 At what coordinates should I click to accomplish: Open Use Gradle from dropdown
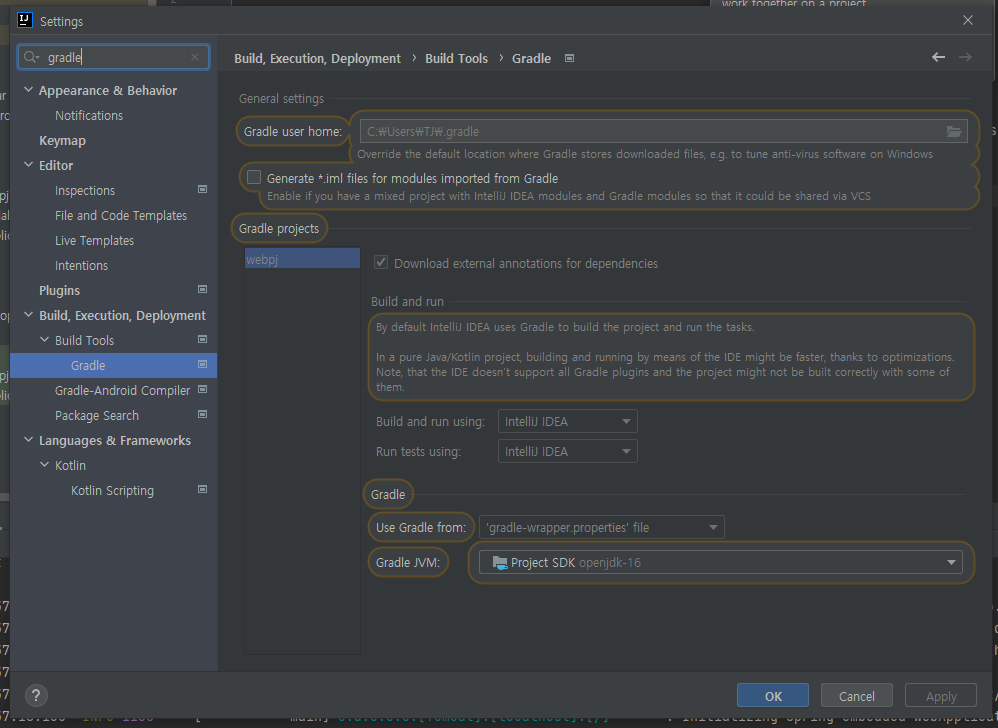point(601,527)
